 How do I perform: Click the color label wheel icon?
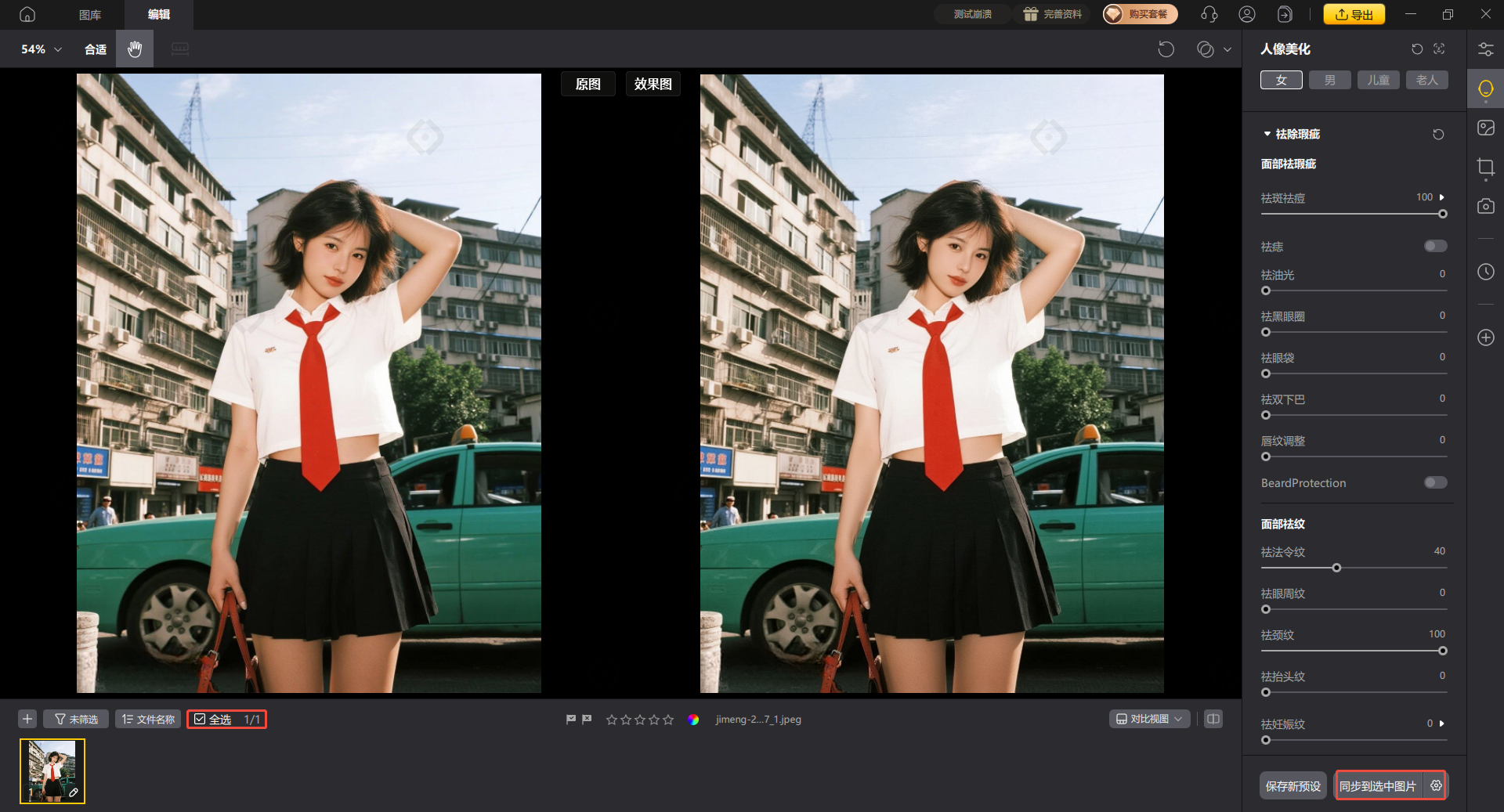[x=693, y=720]
